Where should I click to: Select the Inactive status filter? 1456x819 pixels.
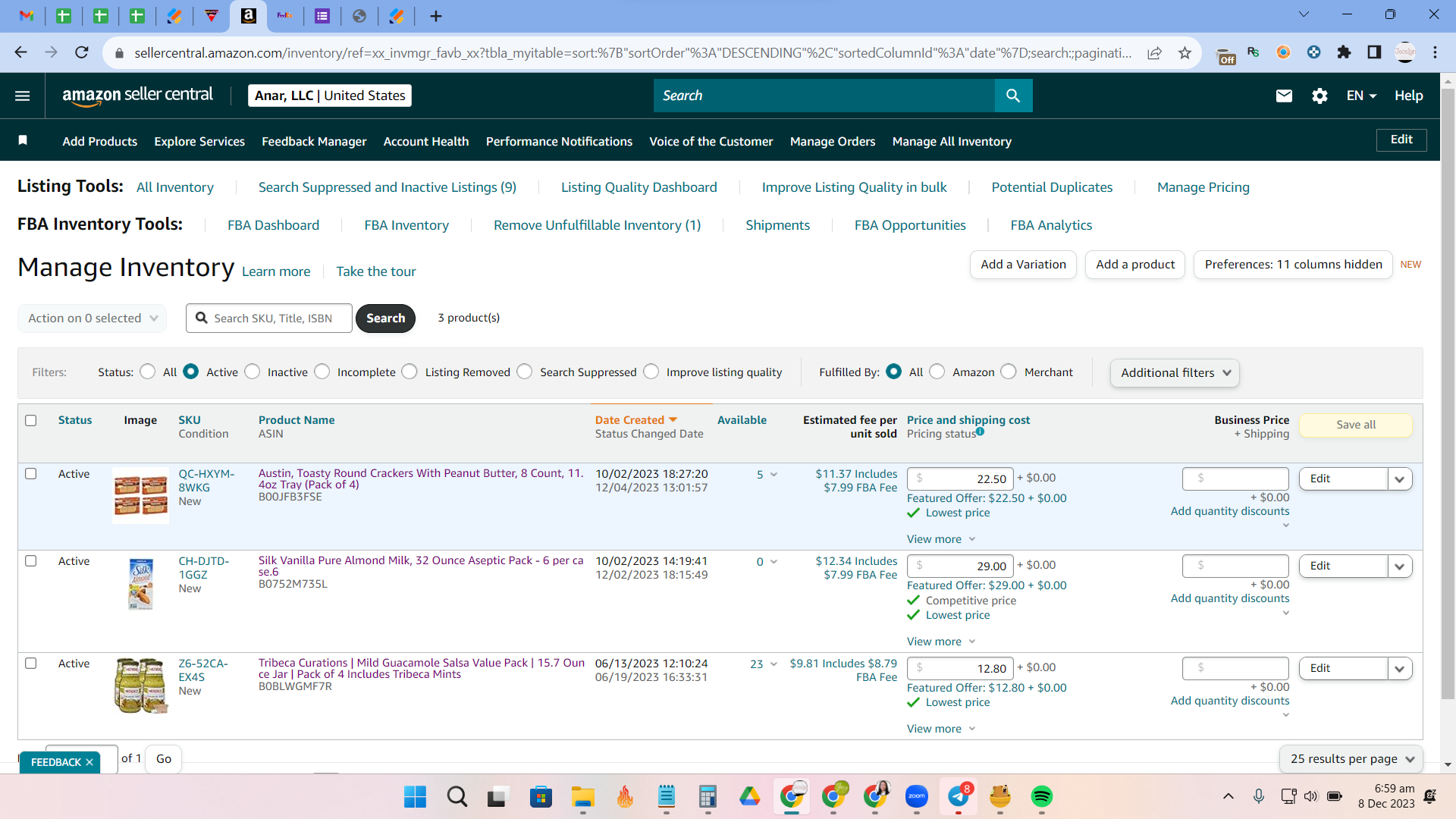[253, 372]
